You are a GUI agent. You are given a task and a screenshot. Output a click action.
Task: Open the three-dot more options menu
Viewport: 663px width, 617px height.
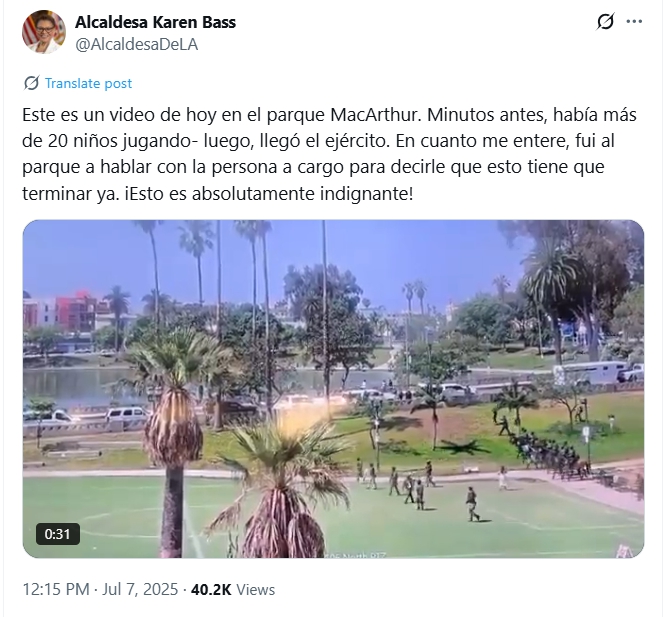click(x=634, y=22)
